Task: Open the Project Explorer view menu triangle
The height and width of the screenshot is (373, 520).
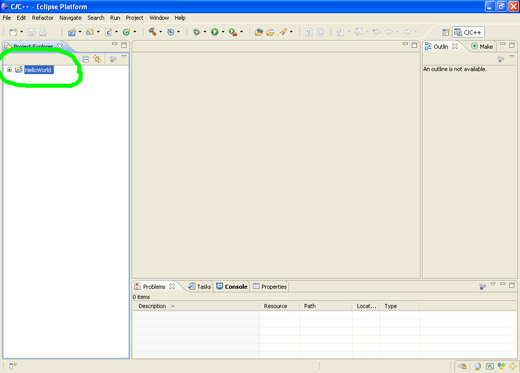Action: click(124, 57)
